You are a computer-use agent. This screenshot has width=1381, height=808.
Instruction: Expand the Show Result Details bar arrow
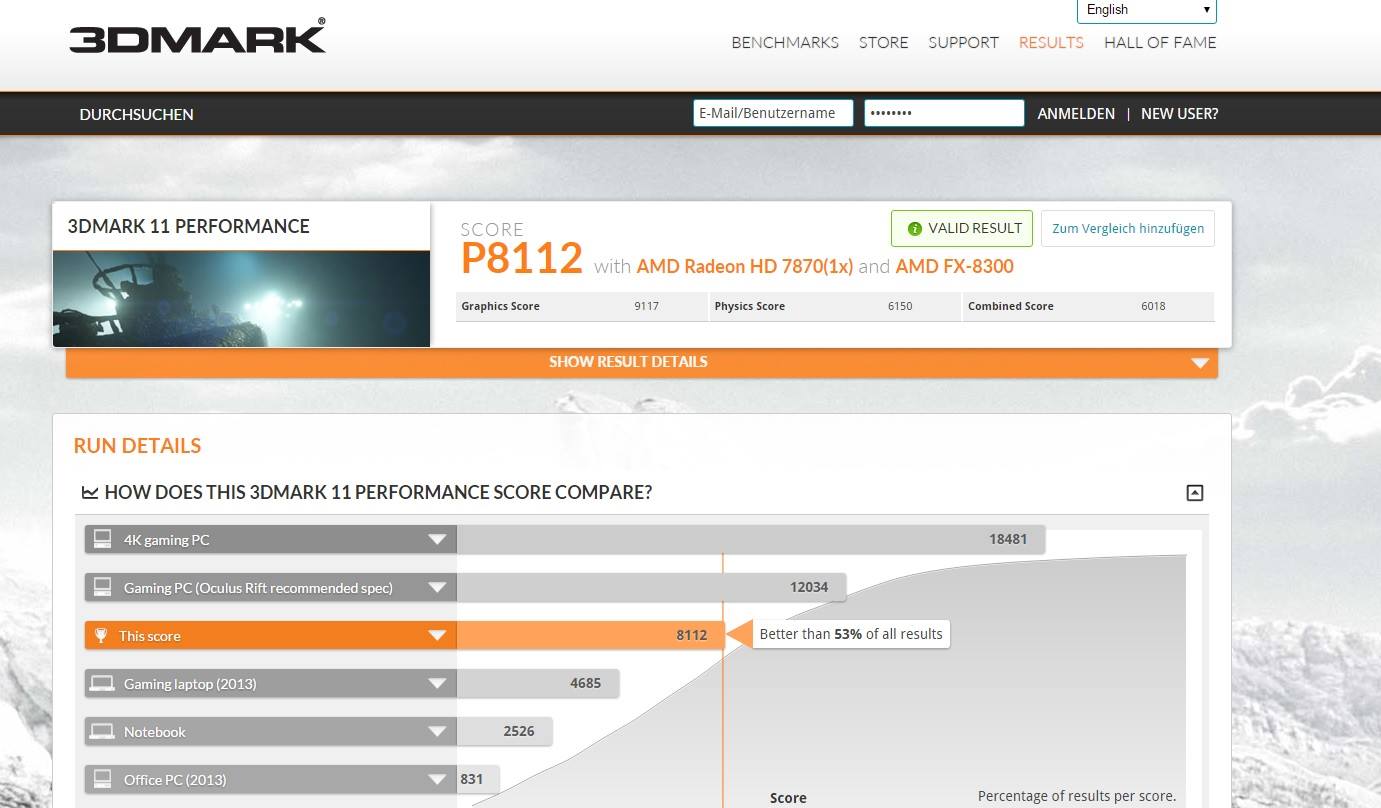coord(1201,363)
